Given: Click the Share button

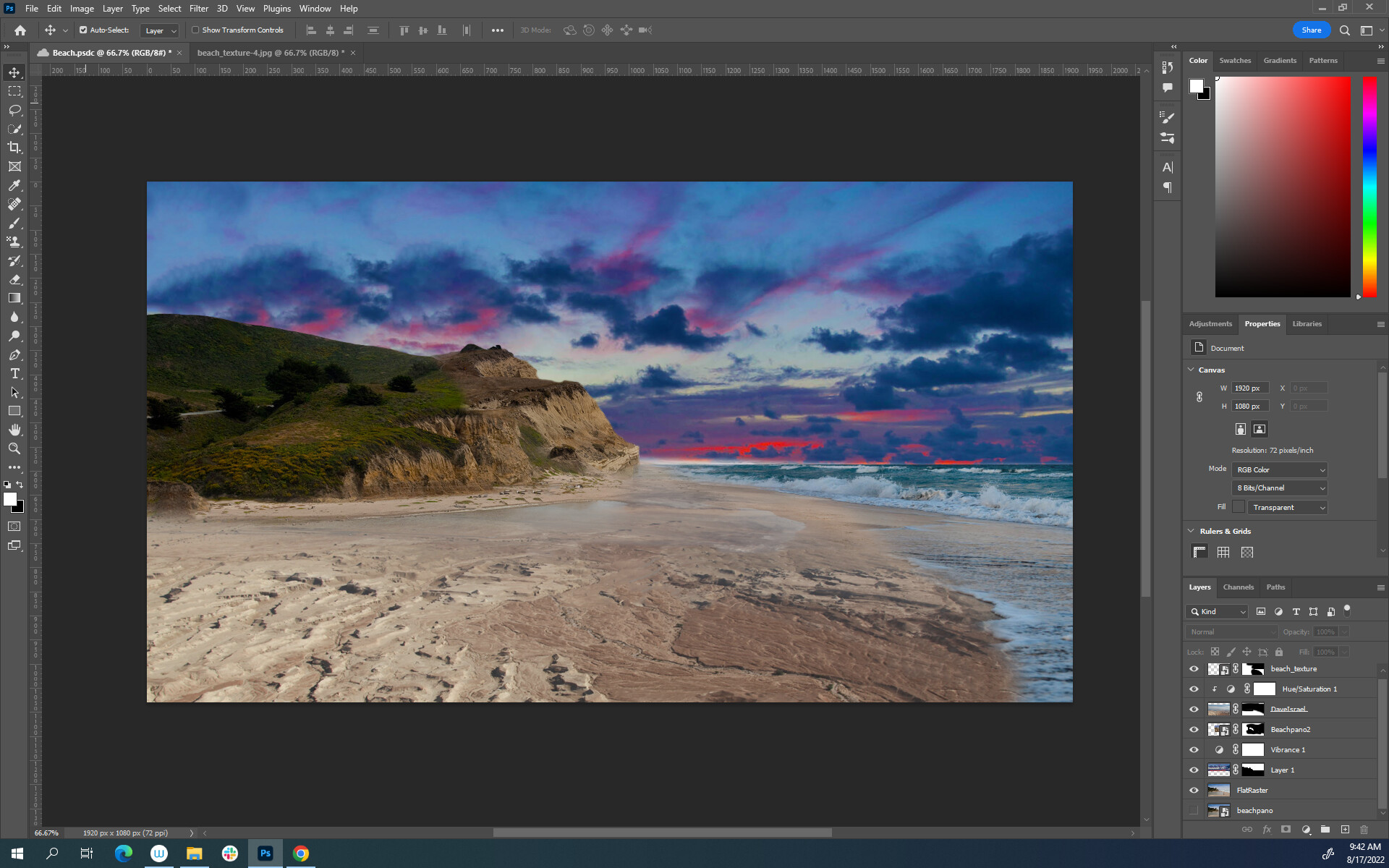Looking at the screenshot, I should pos(1311,30).
